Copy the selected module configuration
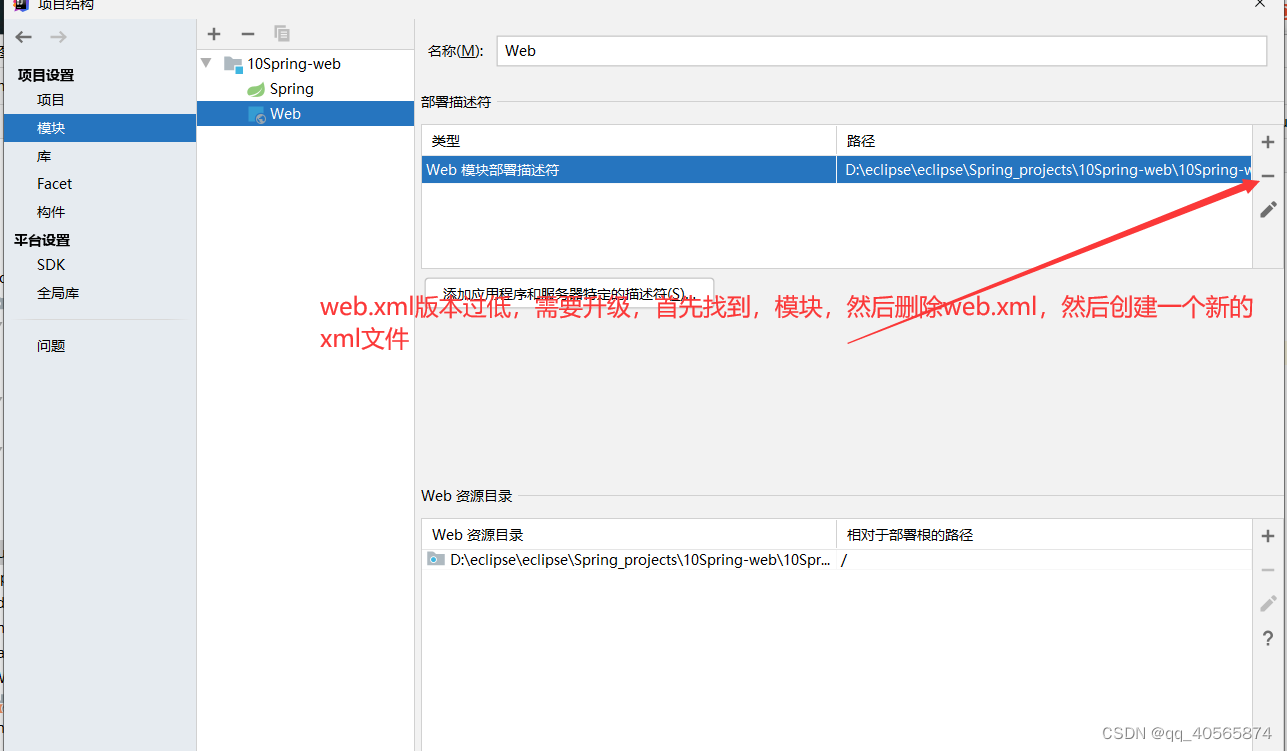 282,34
